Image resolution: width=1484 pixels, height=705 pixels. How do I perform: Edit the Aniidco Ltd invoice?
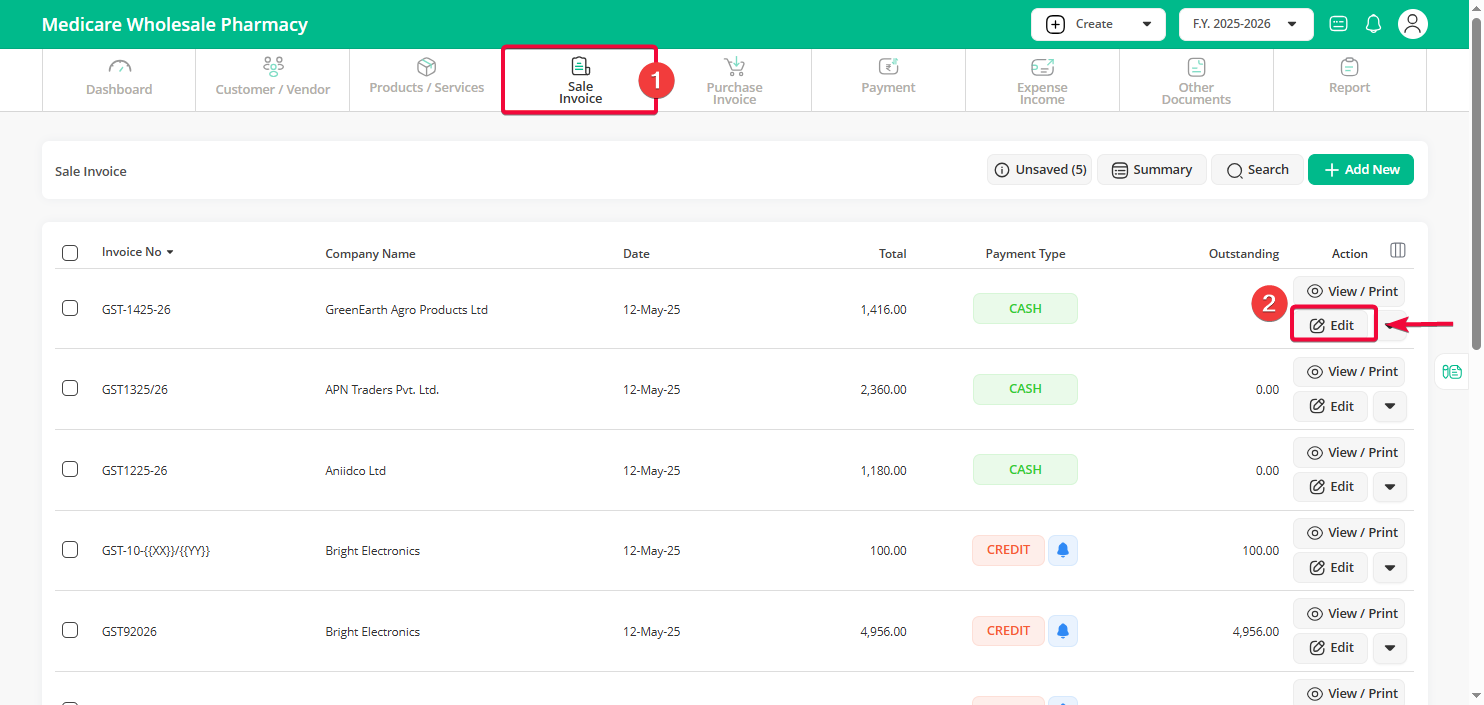1330,487
